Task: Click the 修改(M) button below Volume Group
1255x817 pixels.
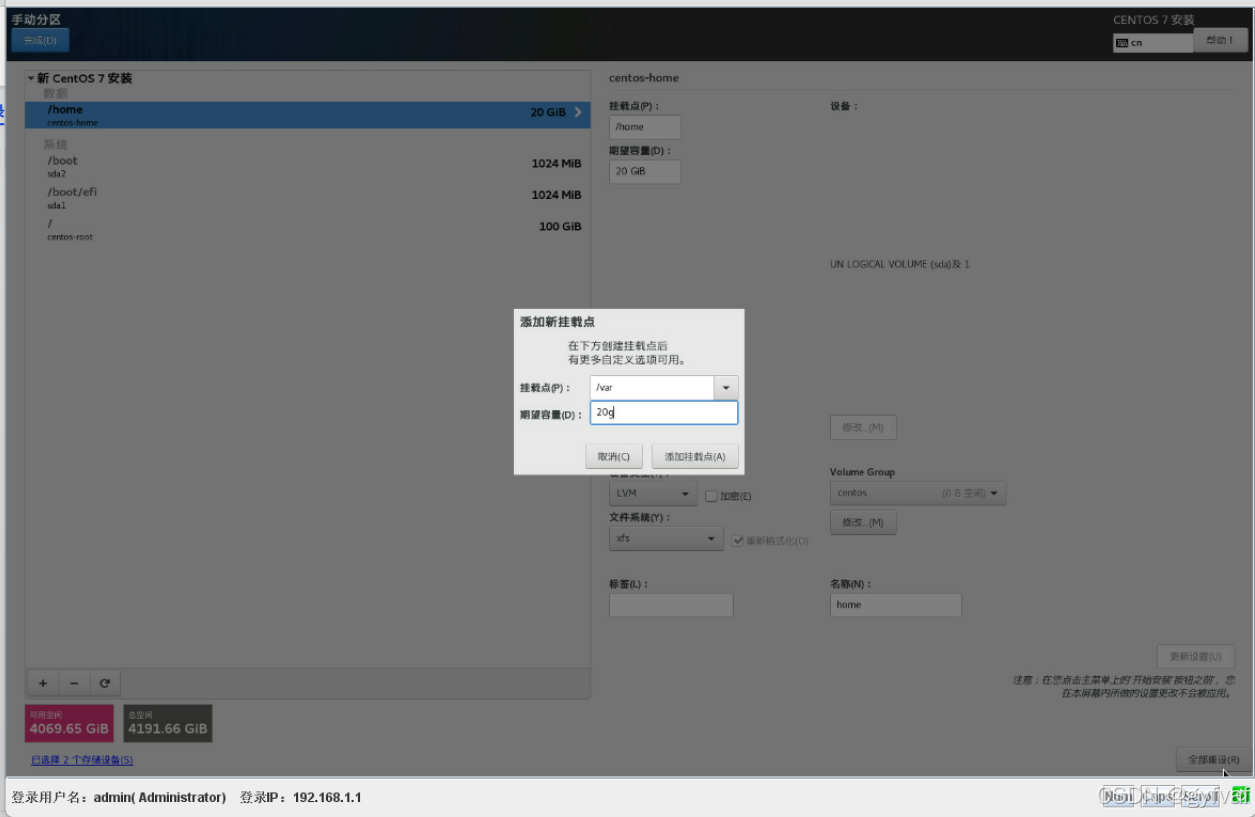Action: pos(863,522)
